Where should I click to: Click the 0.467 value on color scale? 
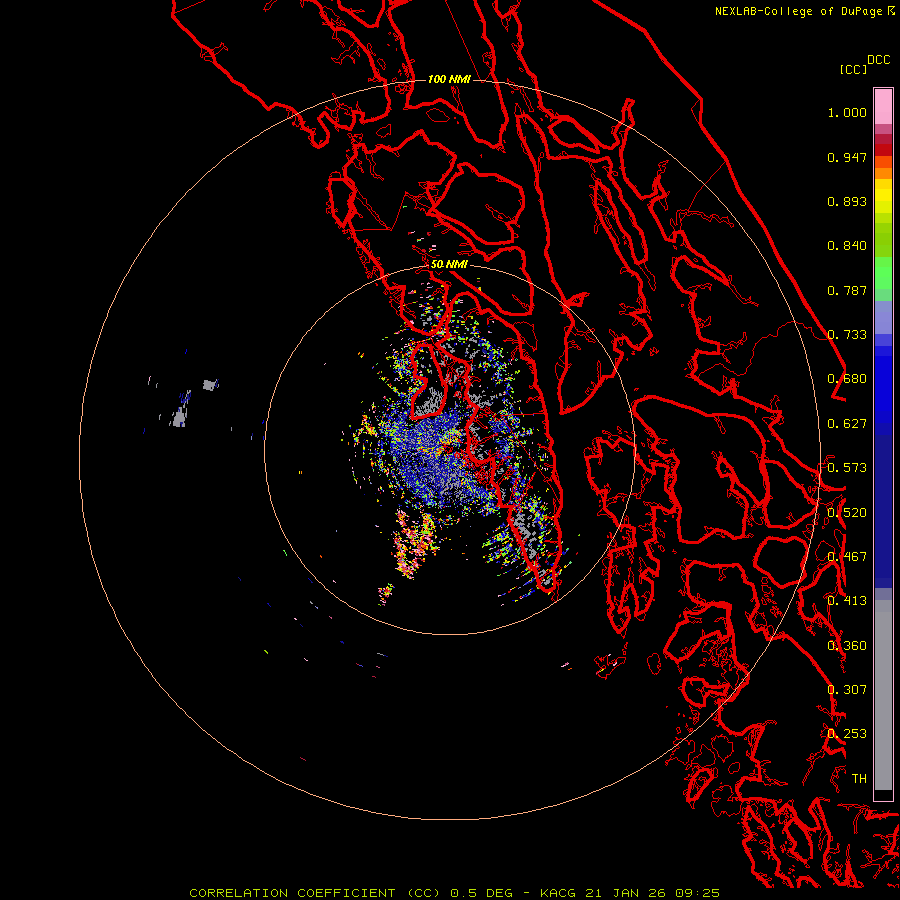tap(847, 557)
